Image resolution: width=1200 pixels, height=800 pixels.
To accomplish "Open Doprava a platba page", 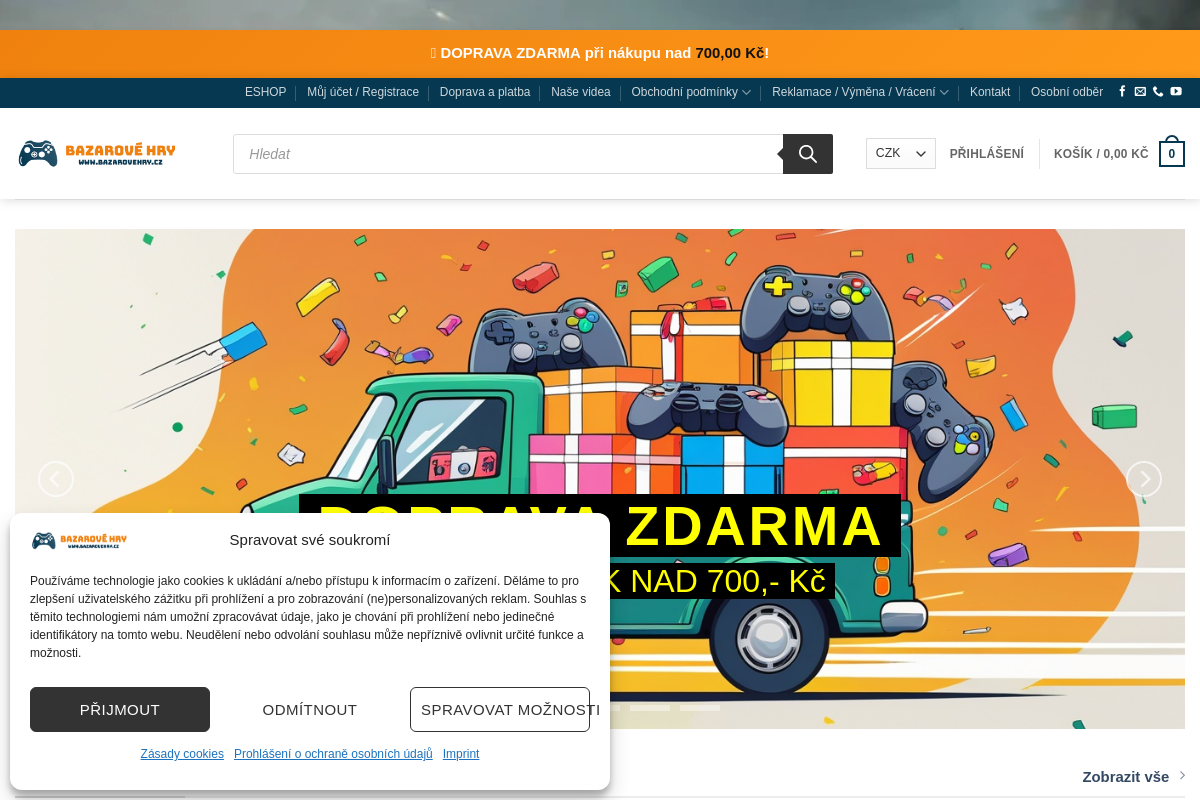I will click(485, 92).
